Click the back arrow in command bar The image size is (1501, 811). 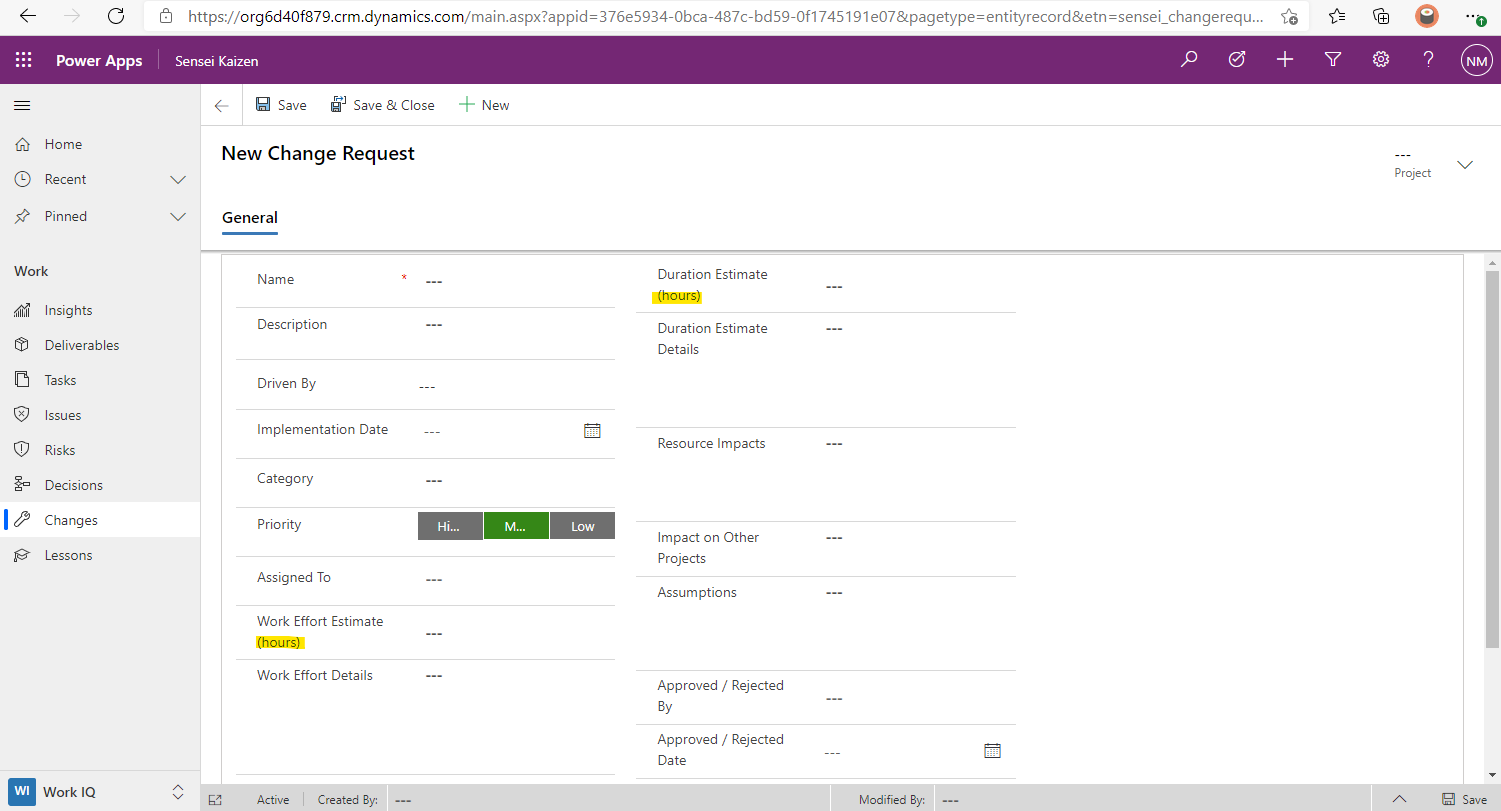pyautogui.click(x=222, y=106)
